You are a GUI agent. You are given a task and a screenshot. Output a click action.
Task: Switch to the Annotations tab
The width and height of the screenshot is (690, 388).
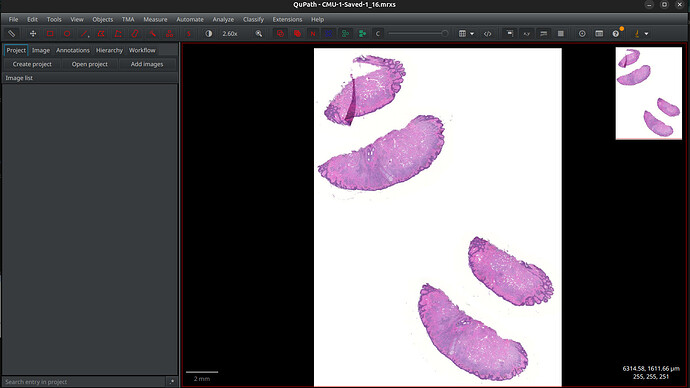73,50
